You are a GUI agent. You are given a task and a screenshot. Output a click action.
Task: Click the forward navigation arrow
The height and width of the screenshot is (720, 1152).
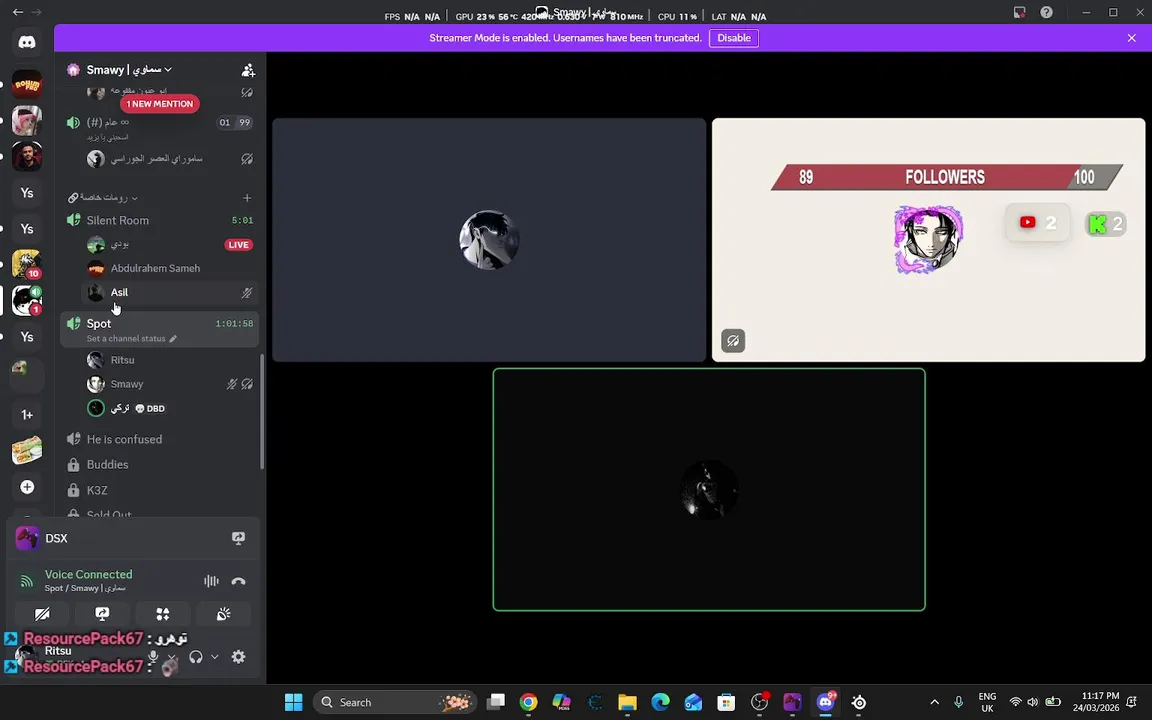click(x=36, y=12)
